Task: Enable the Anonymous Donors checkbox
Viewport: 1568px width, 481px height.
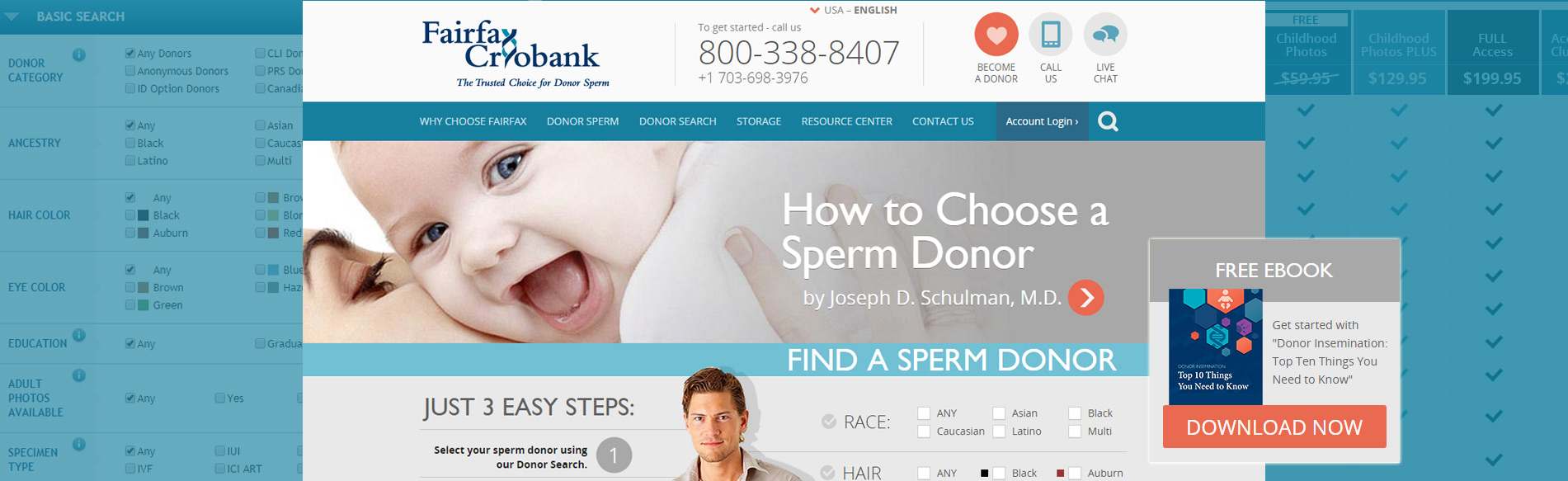Action: (x=130, y=71)
